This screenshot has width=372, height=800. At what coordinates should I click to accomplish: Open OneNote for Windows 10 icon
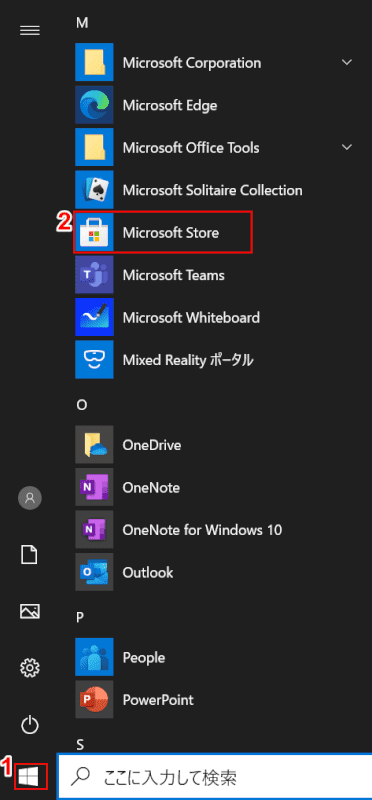tap(94, 530)
